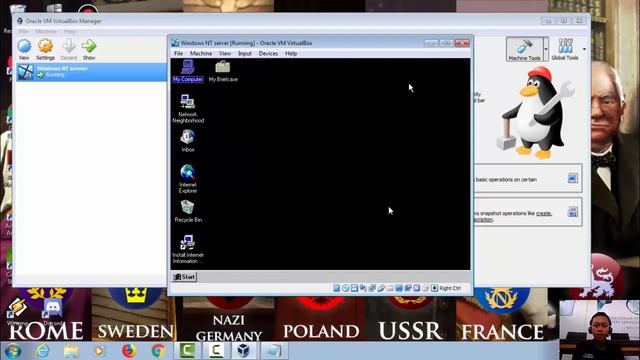Expand the Machine Tools dropdown arrow
Image resolution: width=640 pixels, height=360 pixels.
pyautogui.click(x=546, y=49)
